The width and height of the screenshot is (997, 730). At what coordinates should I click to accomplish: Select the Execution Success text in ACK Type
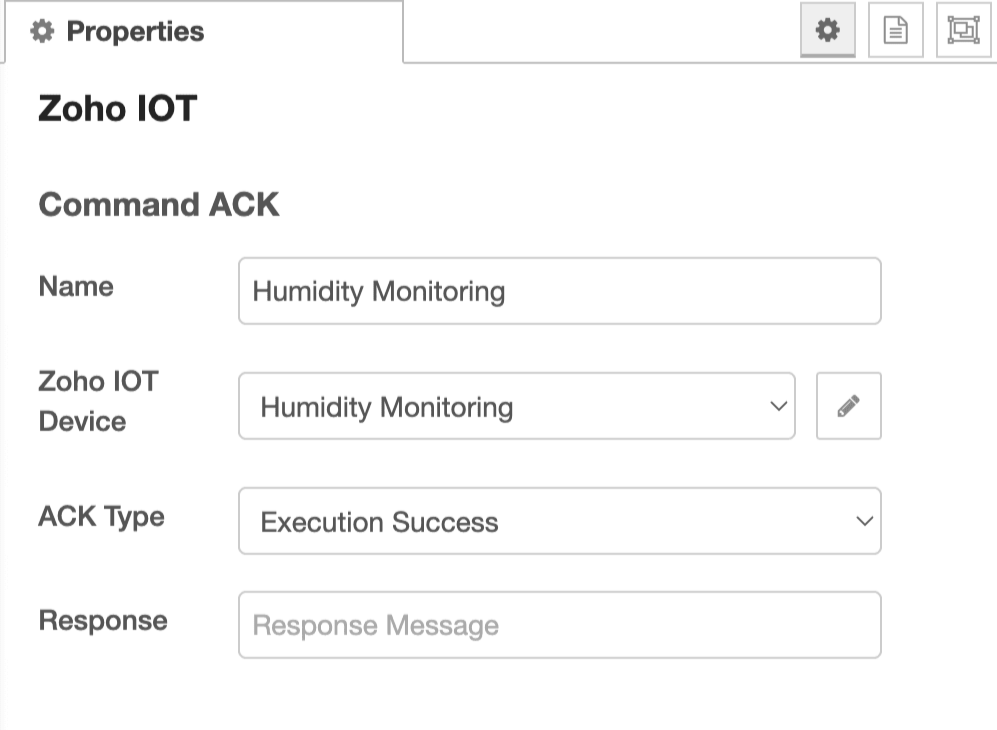[x=379, y=522]
